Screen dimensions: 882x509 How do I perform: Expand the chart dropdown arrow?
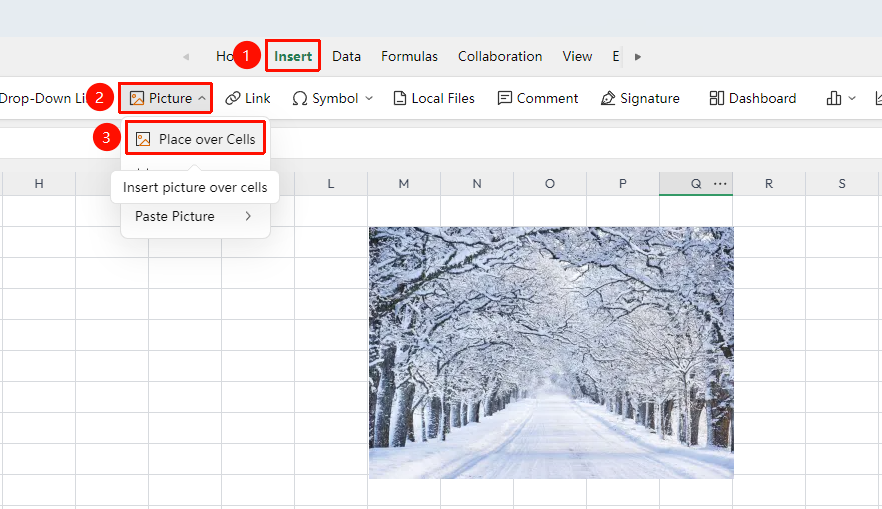[852, 98]
